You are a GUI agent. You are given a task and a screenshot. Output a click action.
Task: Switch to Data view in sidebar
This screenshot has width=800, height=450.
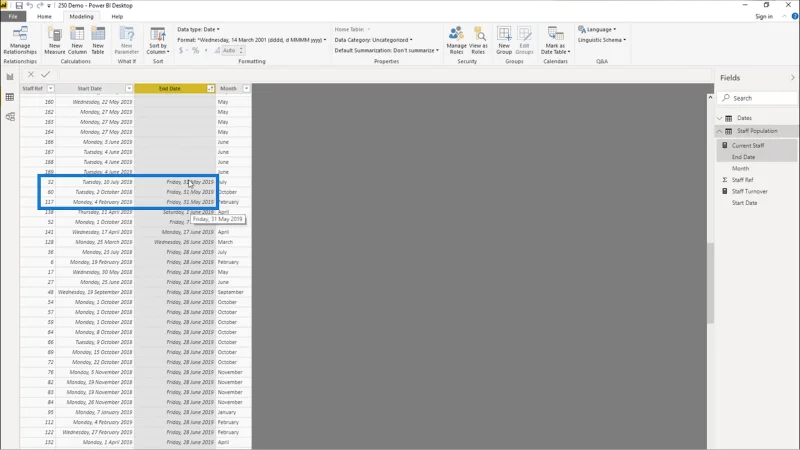point(10,97)
